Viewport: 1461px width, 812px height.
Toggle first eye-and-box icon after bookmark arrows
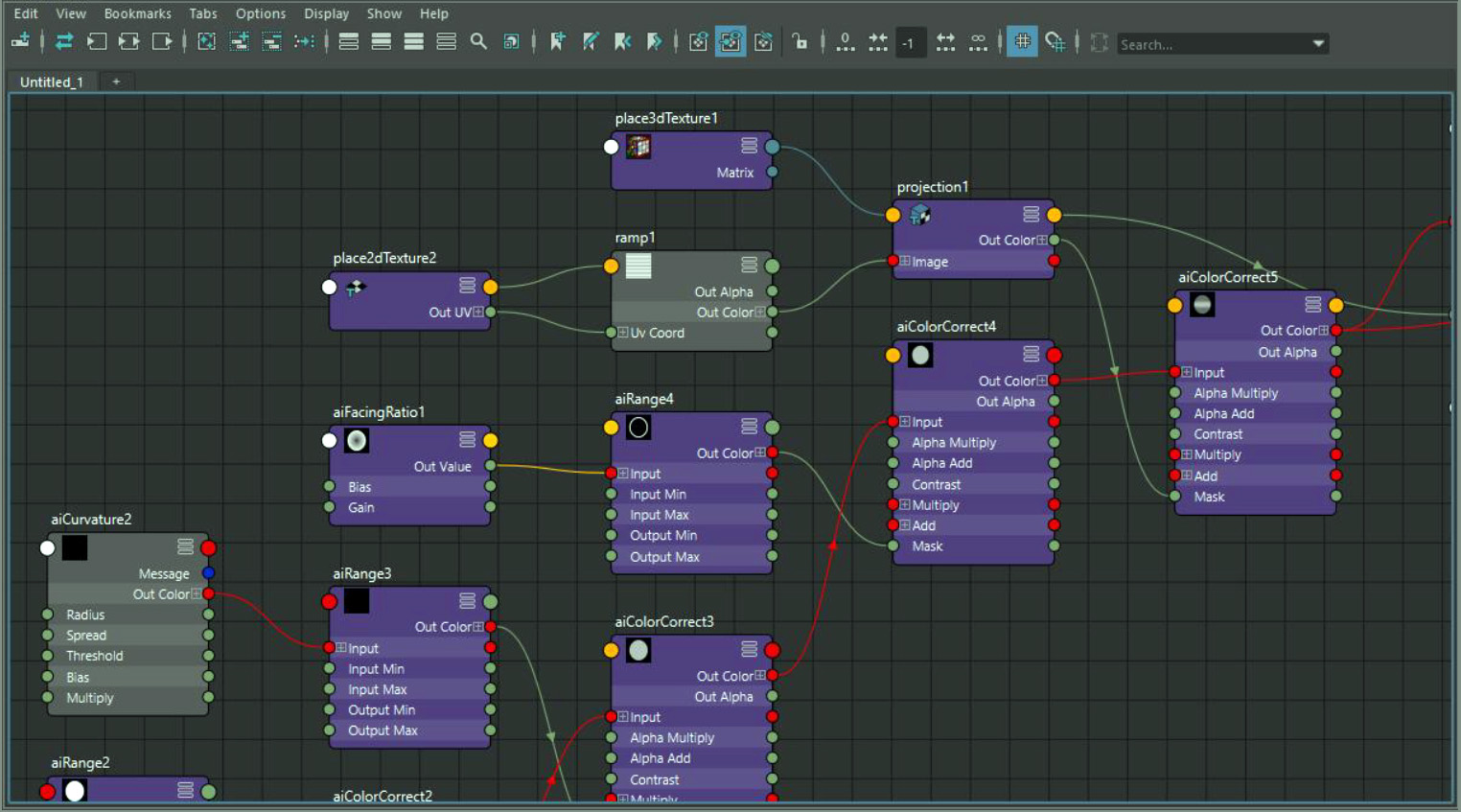(x=698, y=41)
